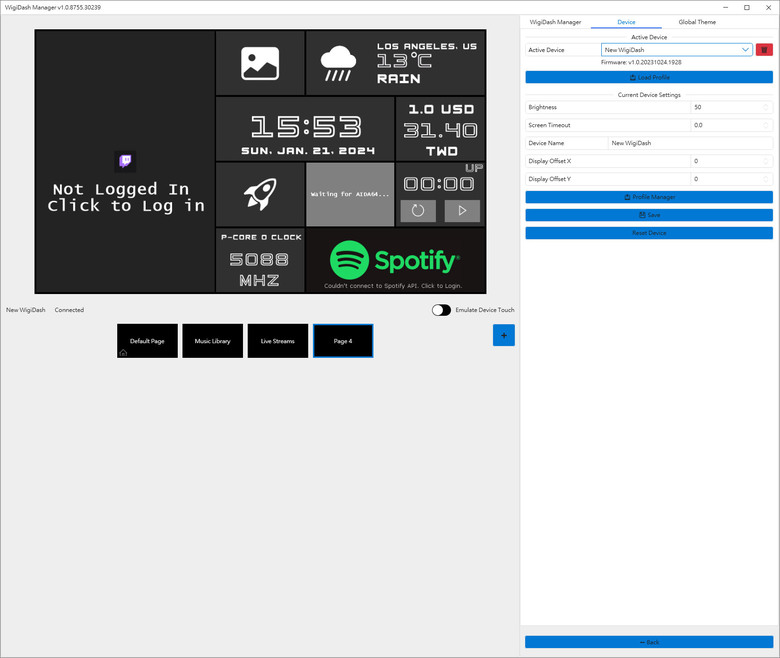Click the Back button

click(649, 642)
